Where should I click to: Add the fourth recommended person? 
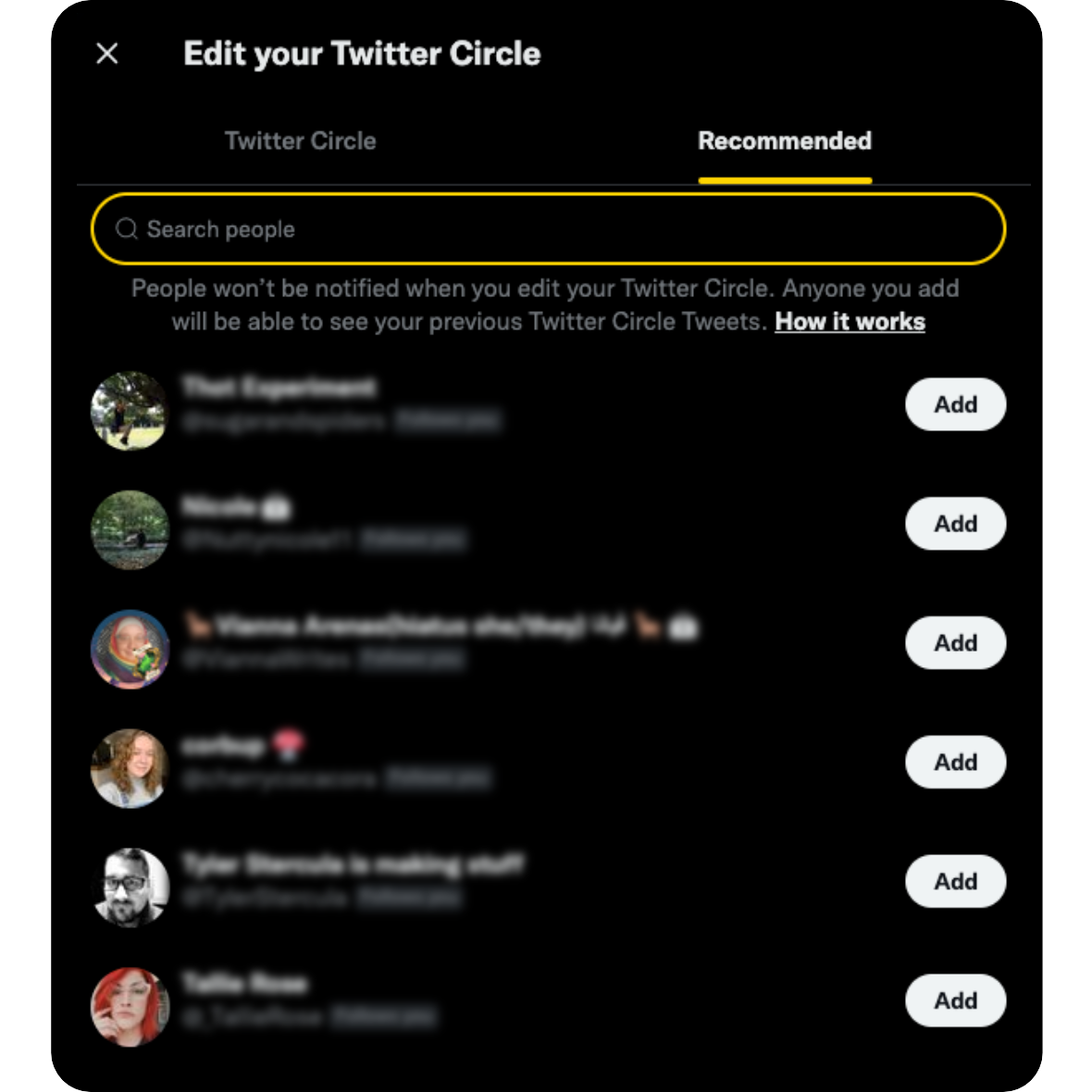(955, 763)
